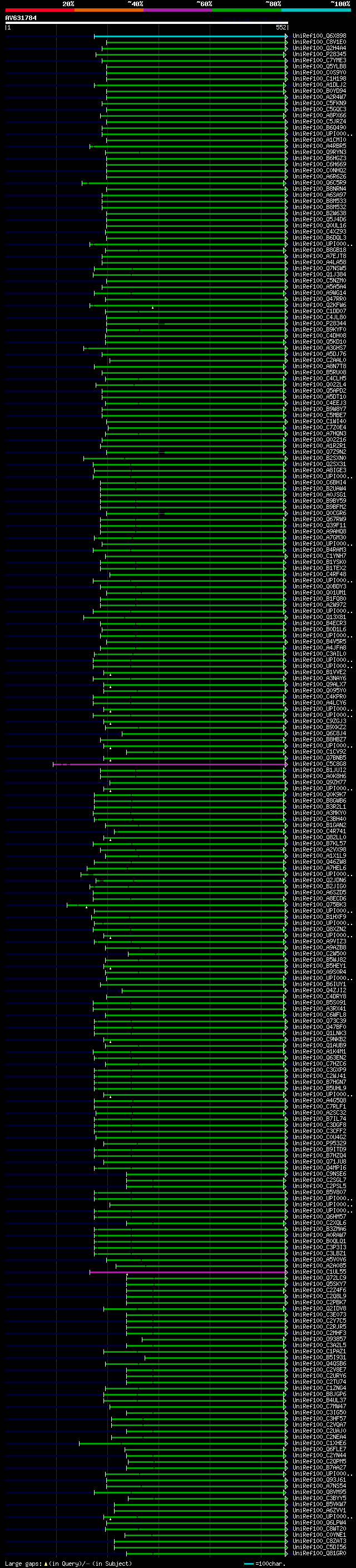Select the UniRef100_Q81GR0 label
The width and height of the screenshot is (356, 1568).
[319, 1553]
